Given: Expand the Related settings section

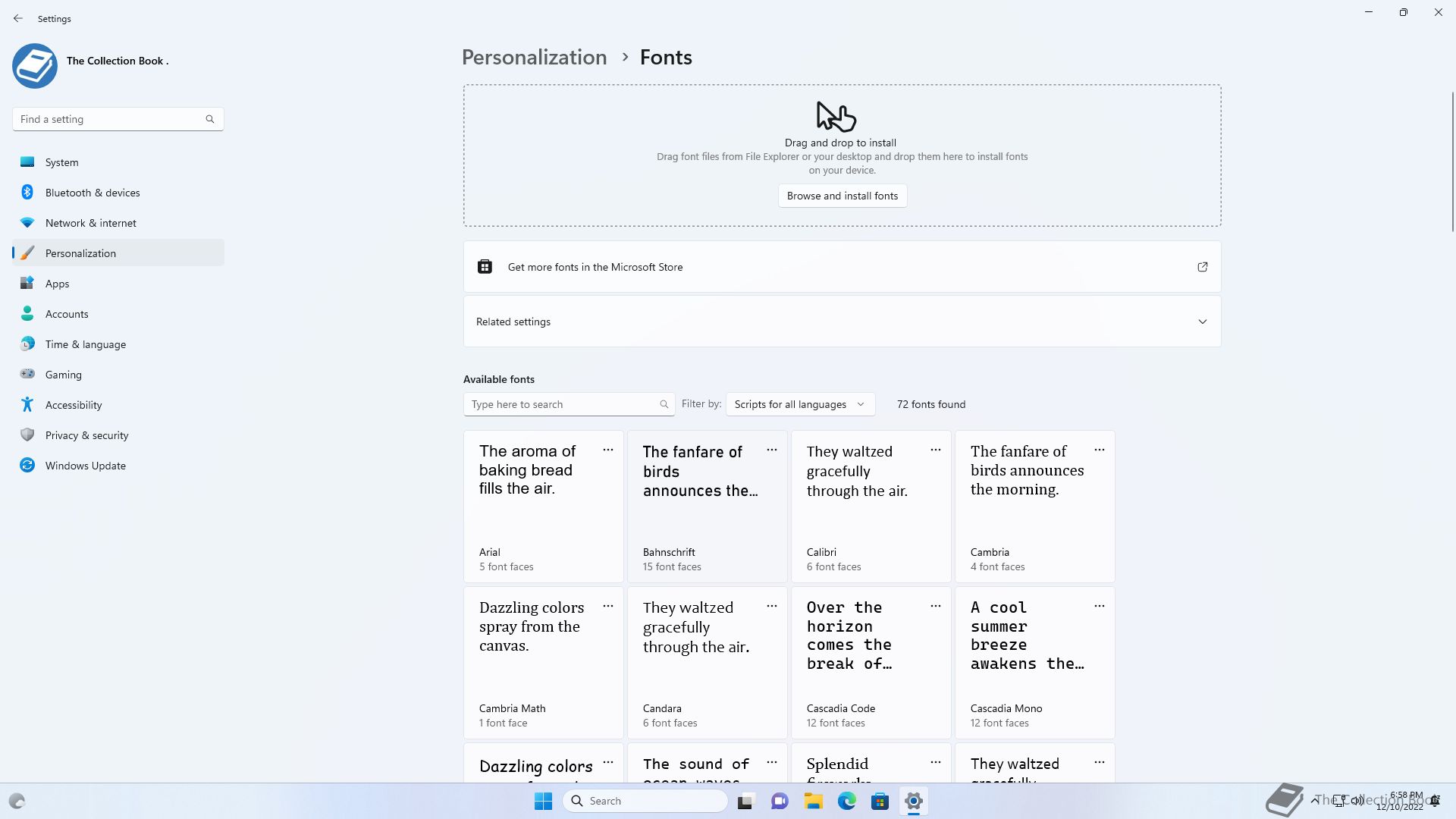Looking at the screenshot, I should [x=843, y=322].
